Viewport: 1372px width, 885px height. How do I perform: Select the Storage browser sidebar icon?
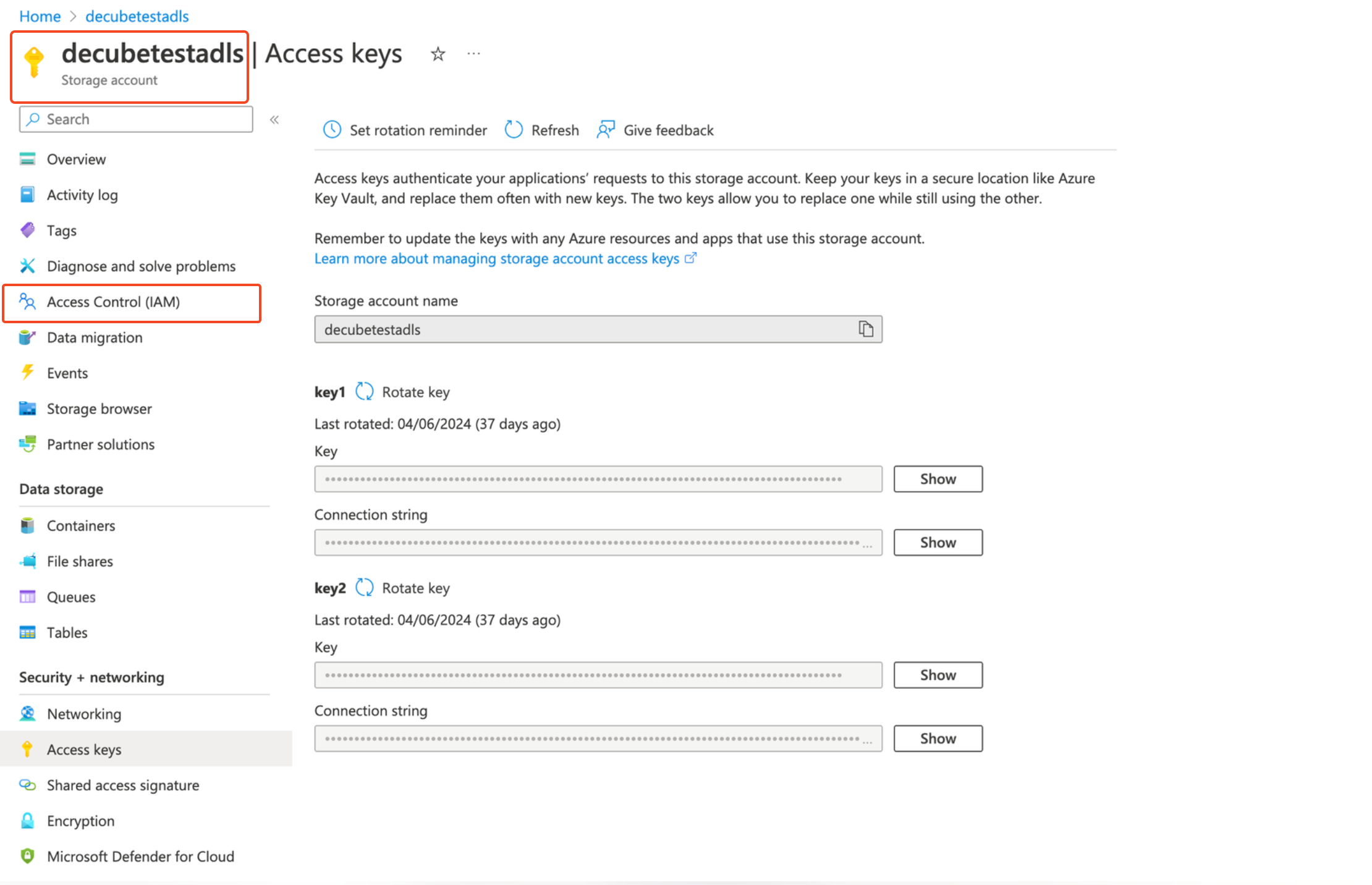pos(27,409)
